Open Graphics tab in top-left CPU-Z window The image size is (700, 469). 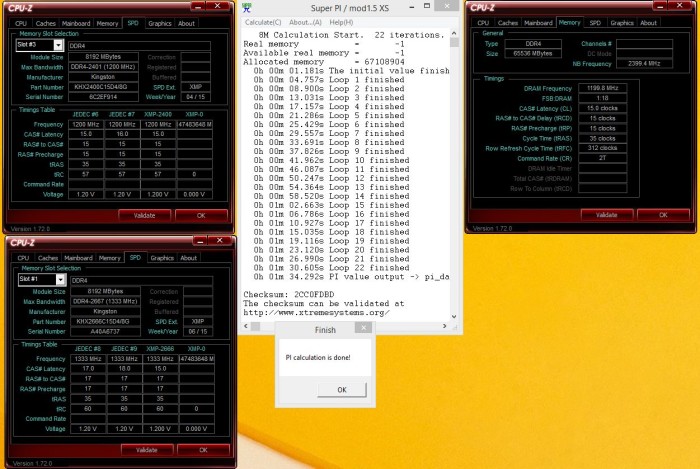pyautogui.click(x=160, y=23)
